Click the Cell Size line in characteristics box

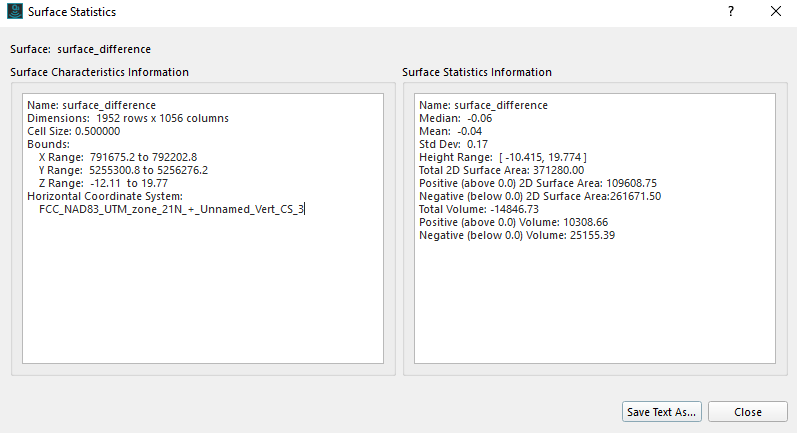click(73, 131)
